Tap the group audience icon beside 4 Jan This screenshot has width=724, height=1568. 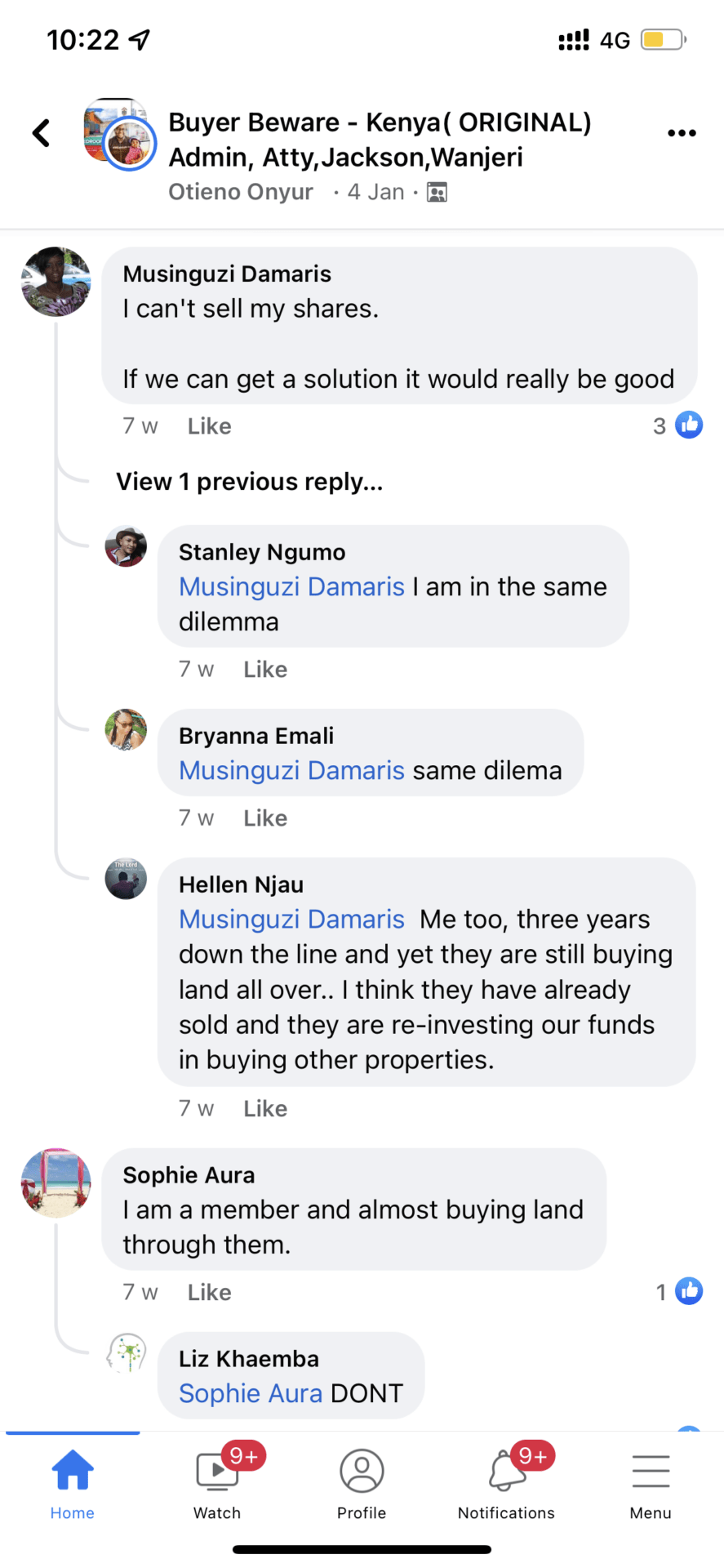[438, 193]
